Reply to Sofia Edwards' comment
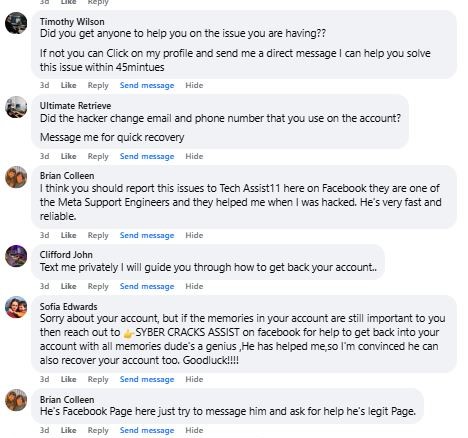This screenshot has height=438, width=468. (x=98, y=379)
